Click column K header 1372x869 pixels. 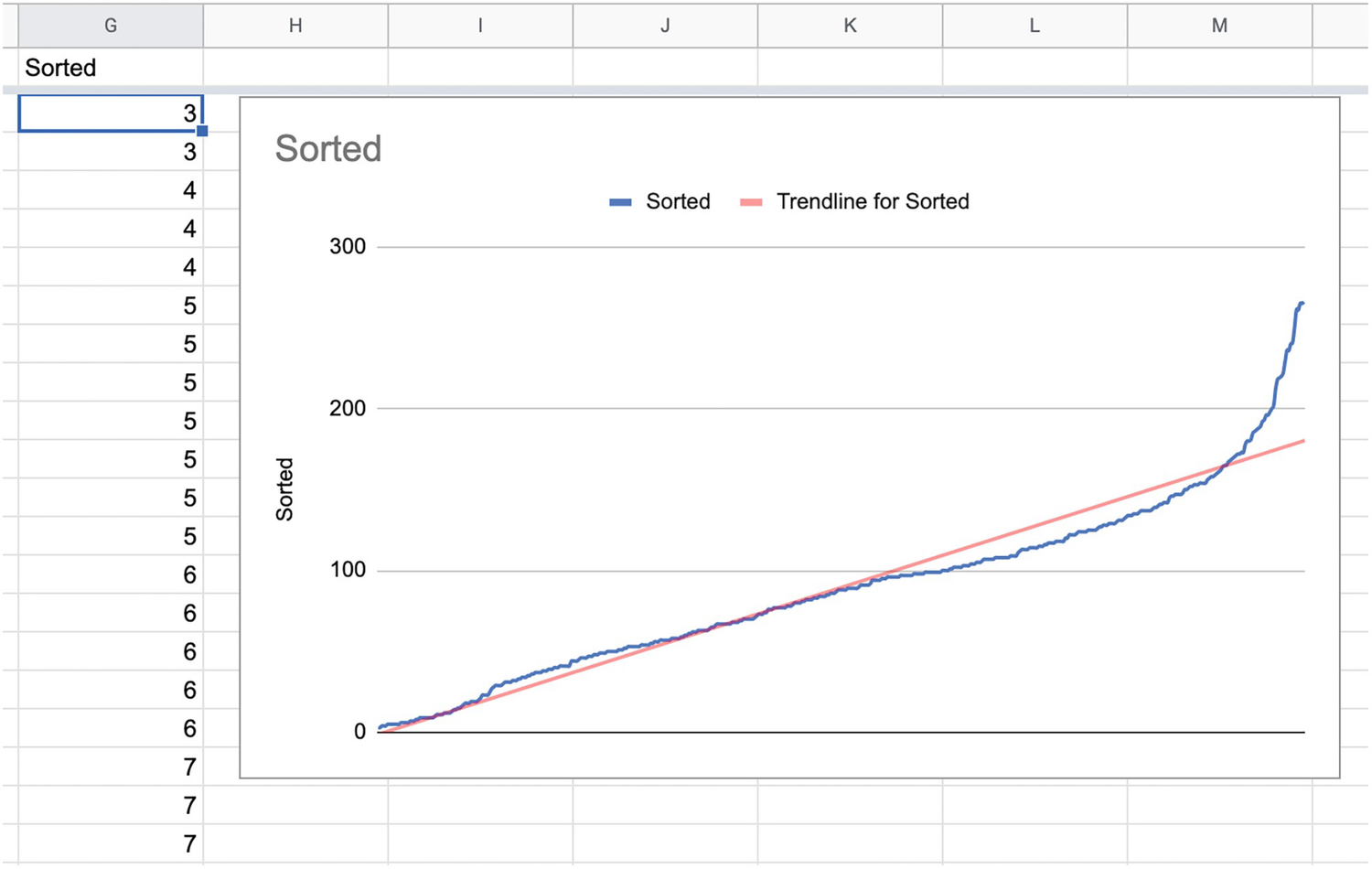point(850,26)
